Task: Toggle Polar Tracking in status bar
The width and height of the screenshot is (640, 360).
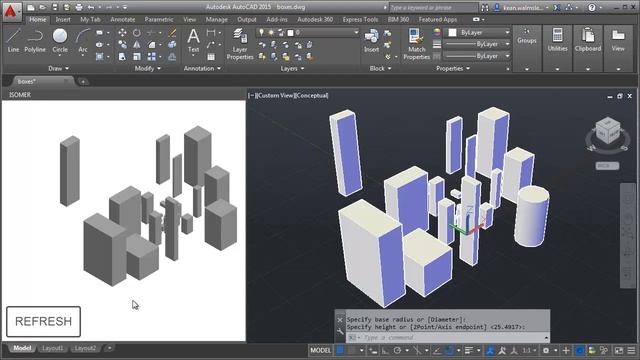Action: 397,351
